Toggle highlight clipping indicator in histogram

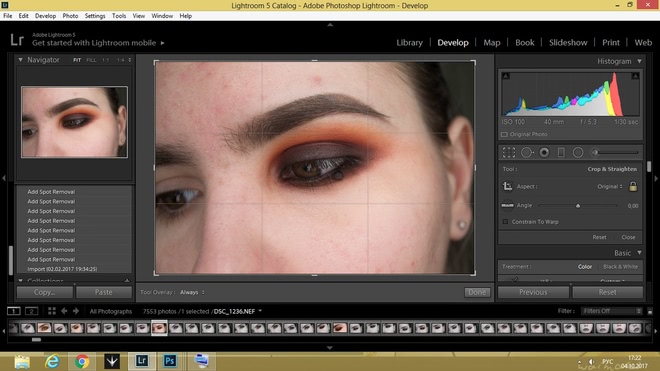[635, 76]
